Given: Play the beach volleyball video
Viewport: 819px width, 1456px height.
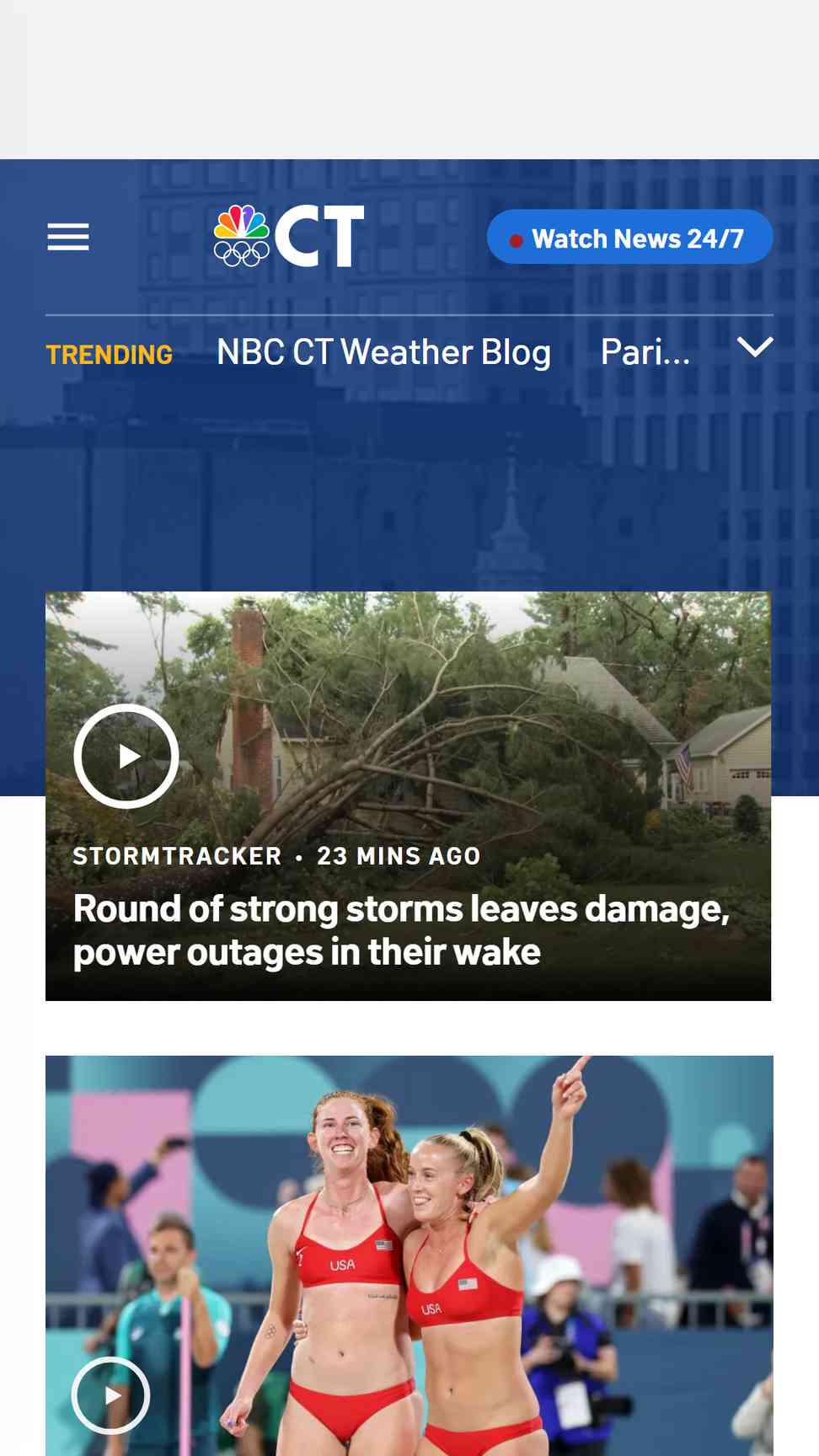Looking at the screenshot, I should 110,1395.
